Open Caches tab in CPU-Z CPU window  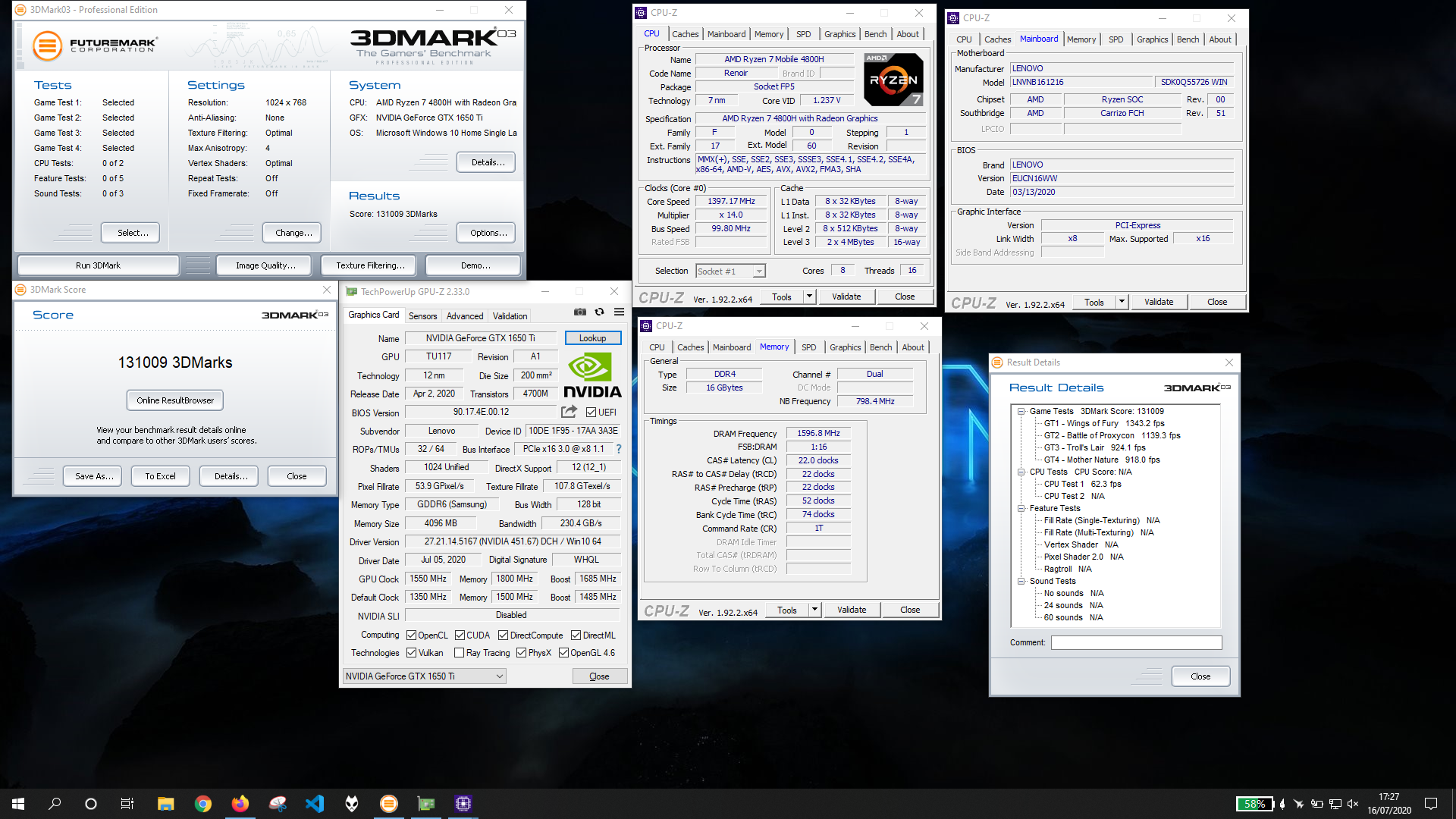[685, 34]
